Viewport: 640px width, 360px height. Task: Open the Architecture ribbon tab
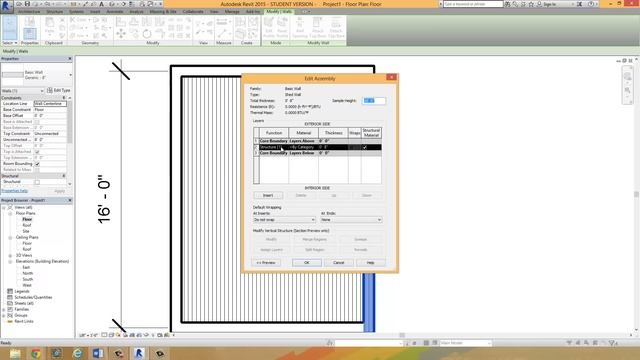click(29, 11)
